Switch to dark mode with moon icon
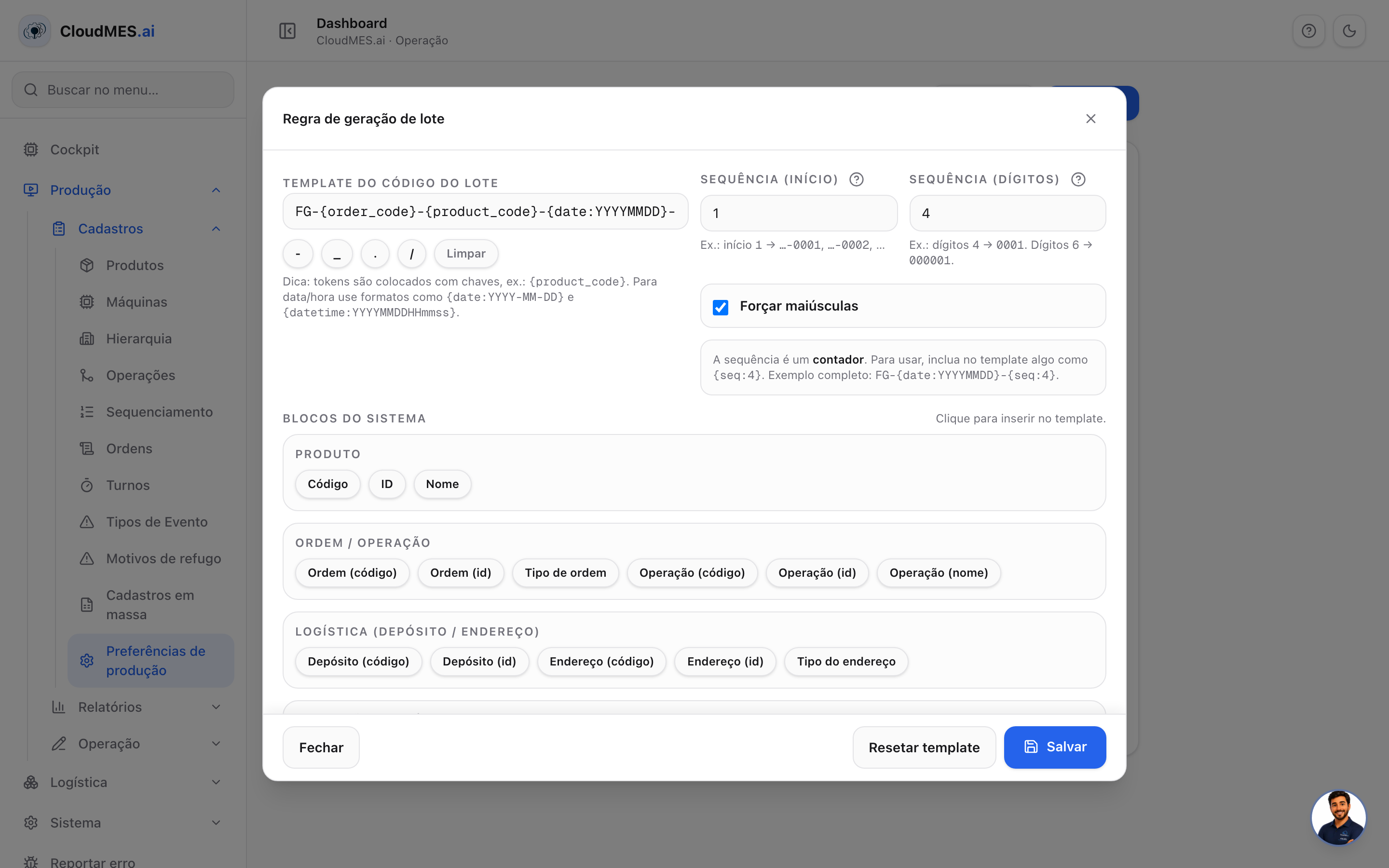The height and width of the screenshot is (868, 1389). pos(1349,31)
